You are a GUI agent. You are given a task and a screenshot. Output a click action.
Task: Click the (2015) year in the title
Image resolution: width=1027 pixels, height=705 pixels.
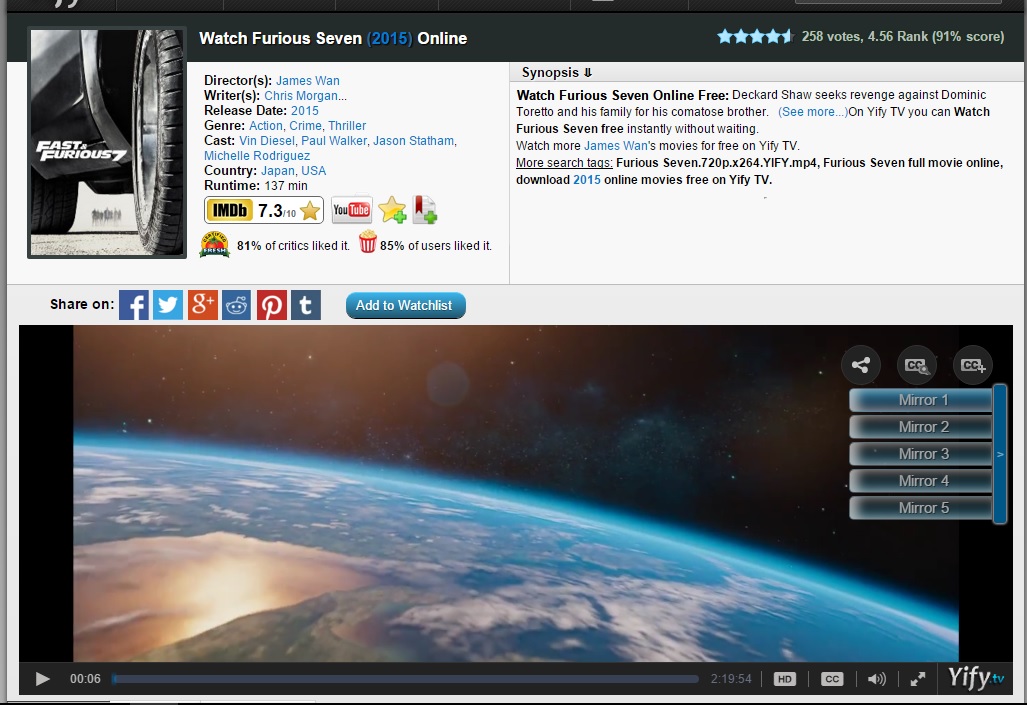click(390, 39)
